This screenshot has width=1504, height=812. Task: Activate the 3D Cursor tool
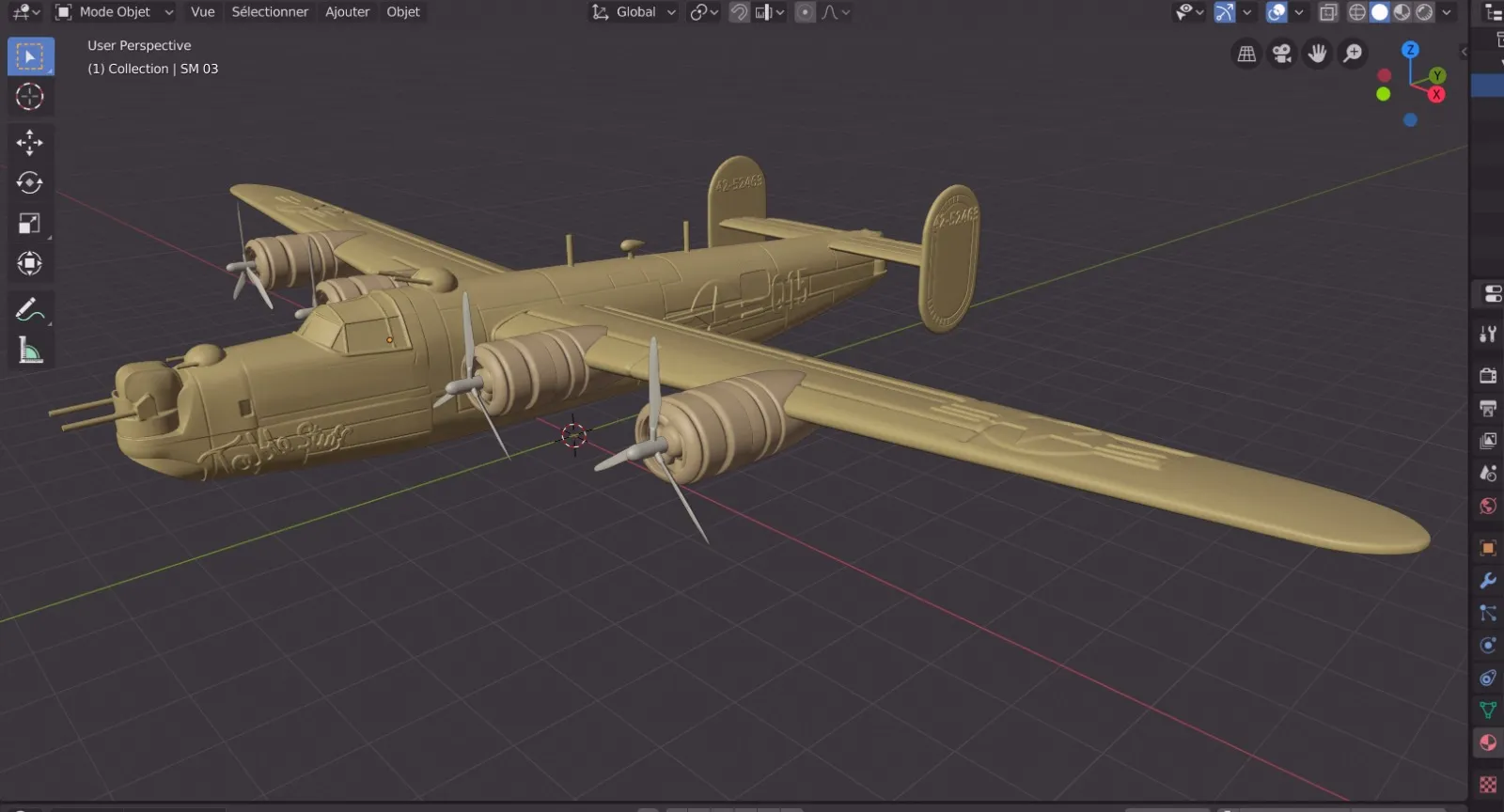(x=29, y=97)
